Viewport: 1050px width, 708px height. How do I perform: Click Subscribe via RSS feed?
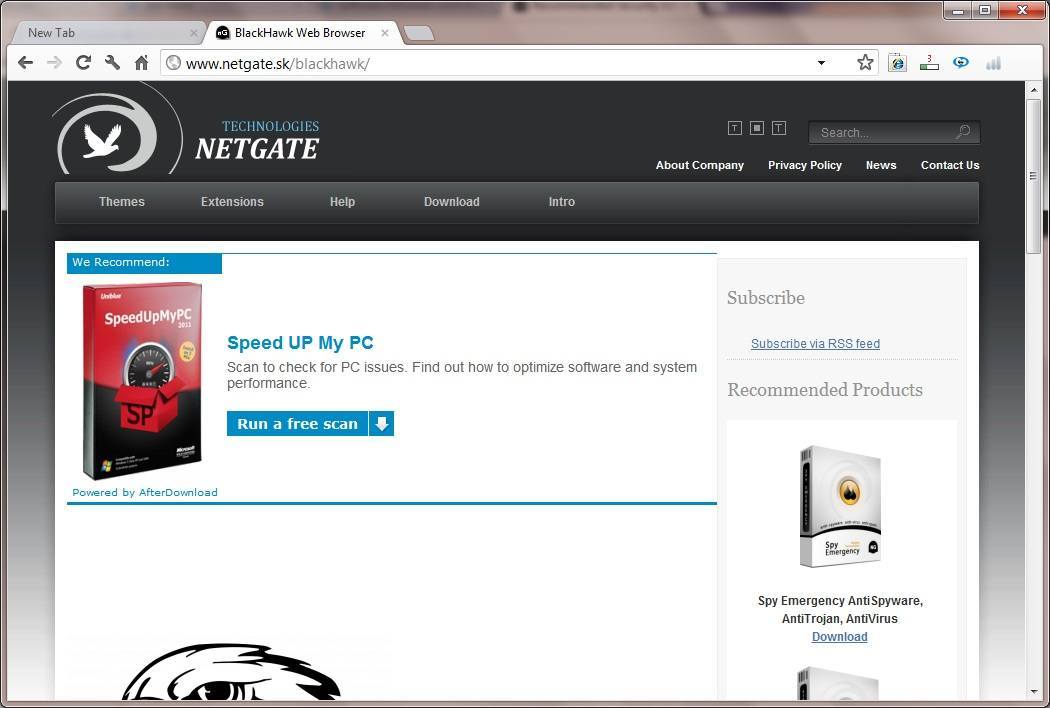tap(816, 344)
